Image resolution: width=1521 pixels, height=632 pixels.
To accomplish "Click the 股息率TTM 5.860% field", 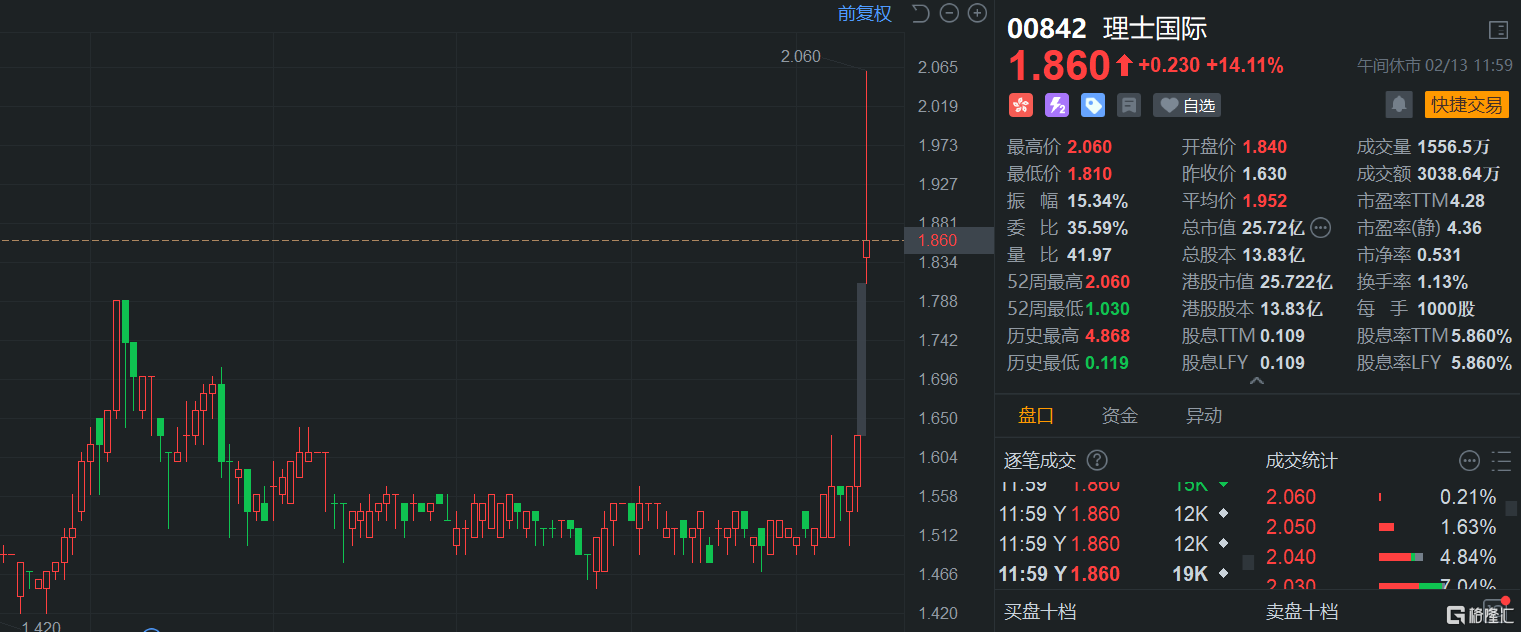I will coord(1434,336).
